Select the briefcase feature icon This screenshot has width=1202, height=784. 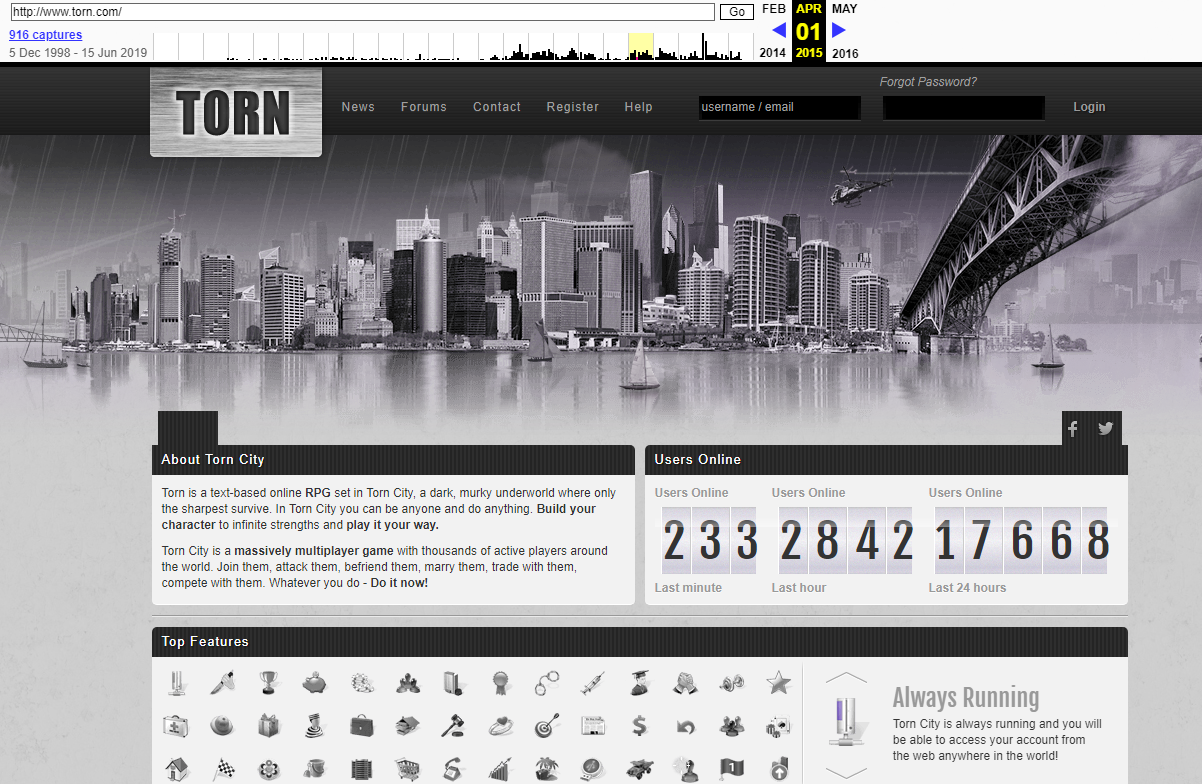point(361,725)
